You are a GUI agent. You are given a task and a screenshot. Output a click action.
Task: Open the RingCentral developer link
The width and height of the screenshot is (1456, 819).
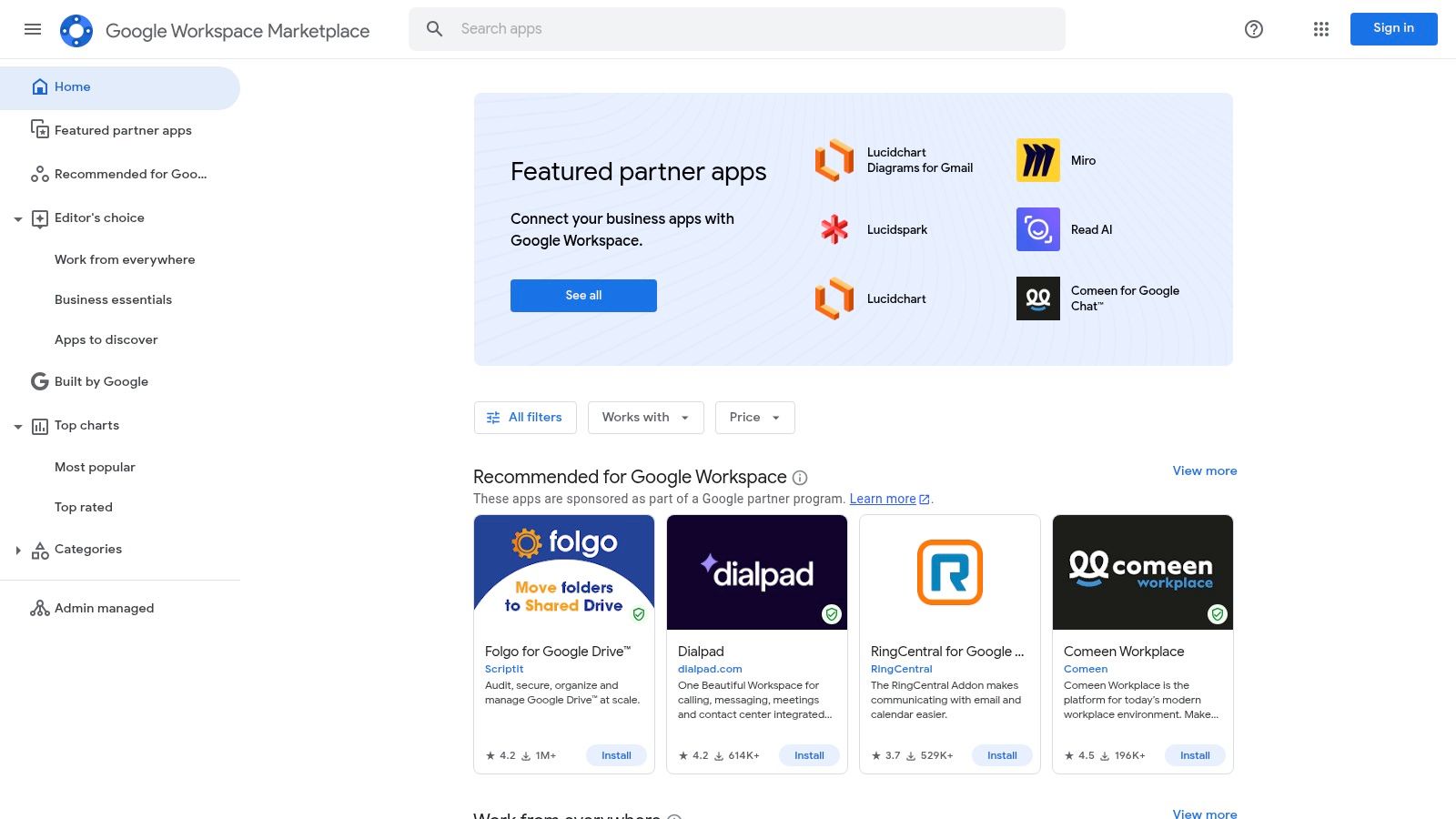pyautogui.click(x=901, y=669)
